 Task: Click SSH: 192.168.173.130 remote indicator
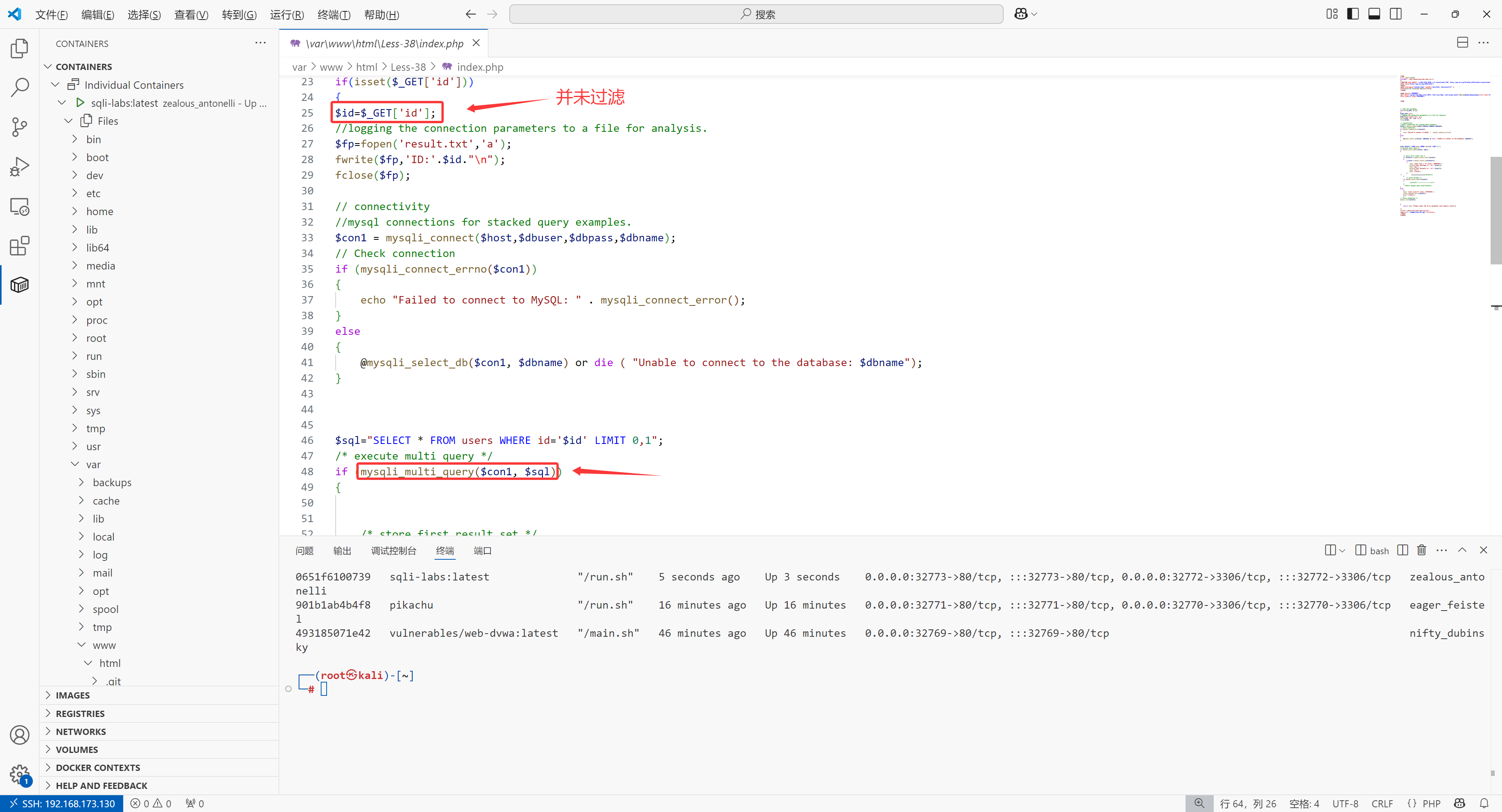point(62,803)
